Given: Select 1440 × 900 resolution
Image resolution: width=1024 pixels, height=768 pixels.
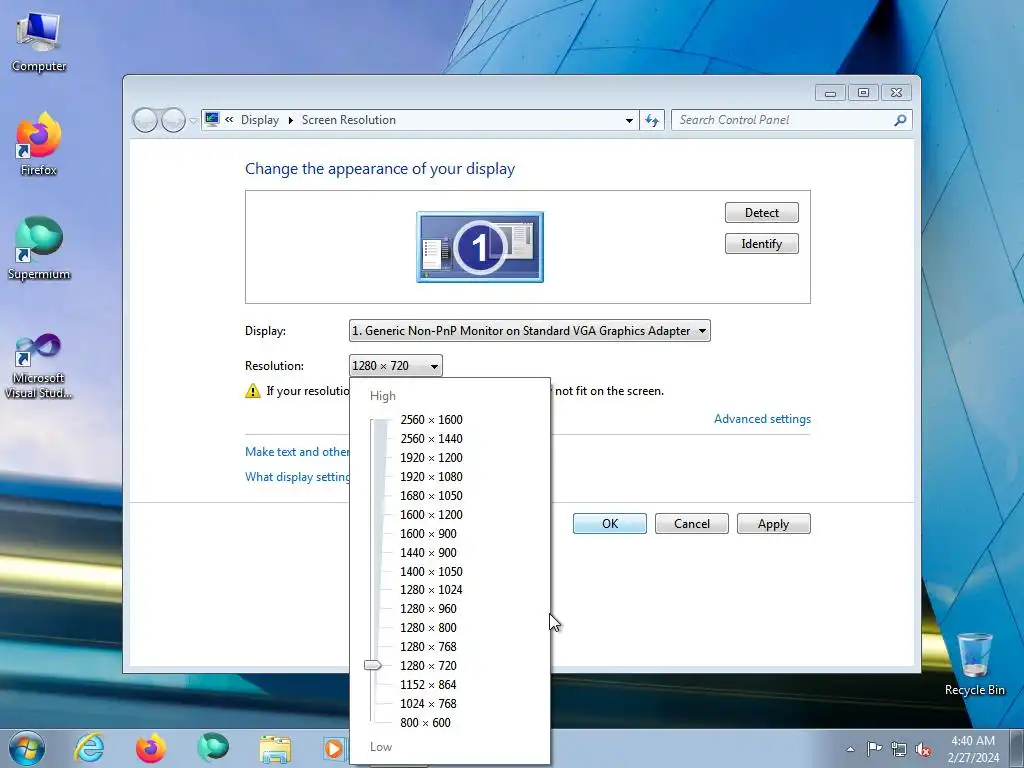Looking at the screenshot, I should [x=428, y=552].
